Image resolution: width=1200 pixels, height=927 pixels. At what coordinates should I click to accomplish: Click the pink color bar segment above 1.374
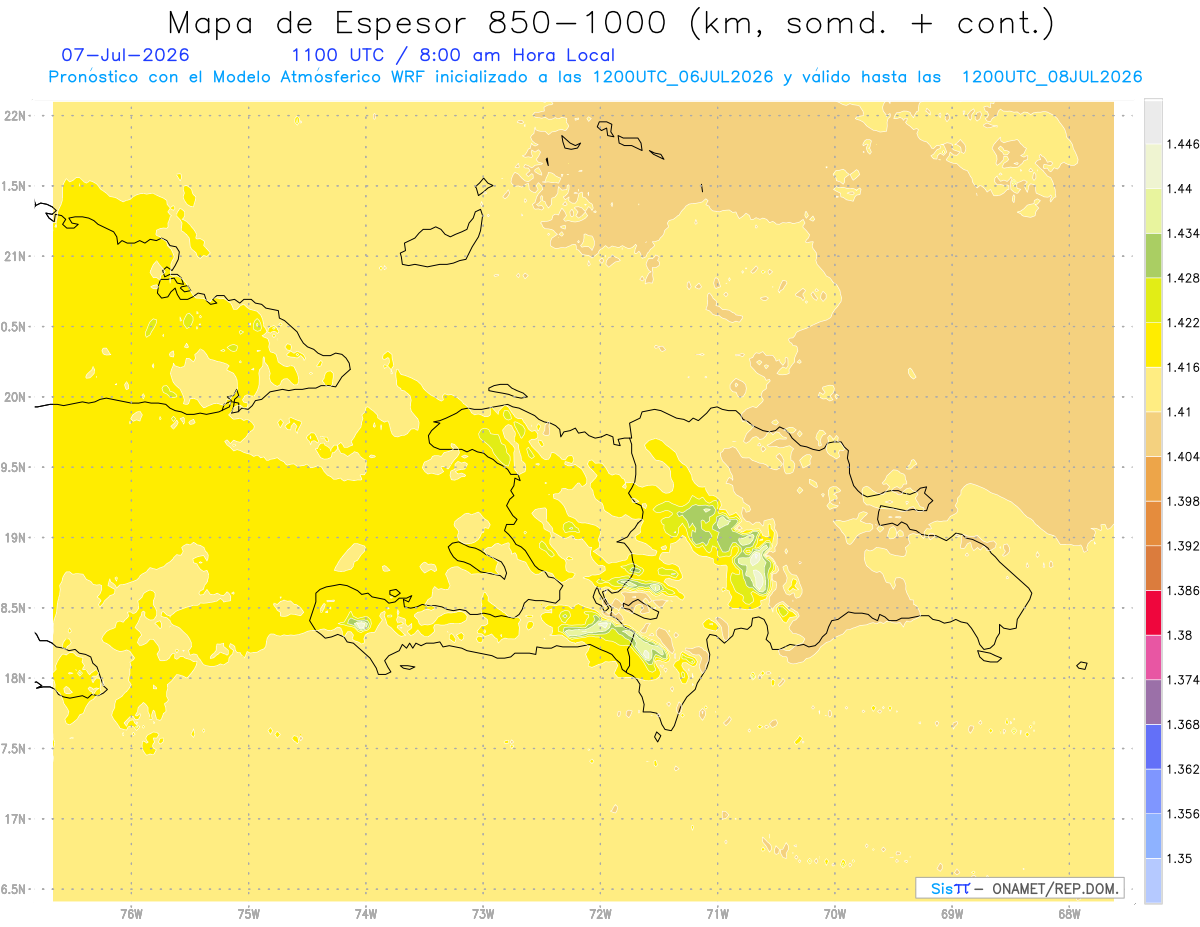click(1153, 656)
